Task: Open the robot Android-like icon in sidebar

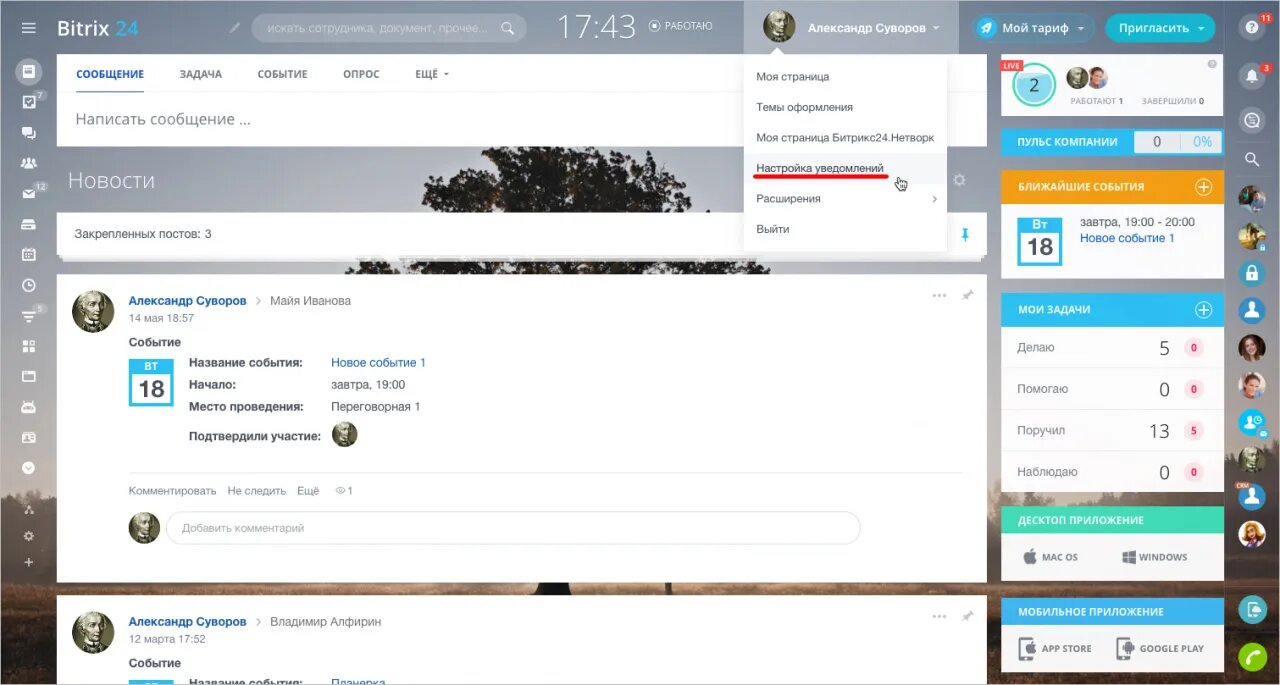Action: tap(29, 407)
